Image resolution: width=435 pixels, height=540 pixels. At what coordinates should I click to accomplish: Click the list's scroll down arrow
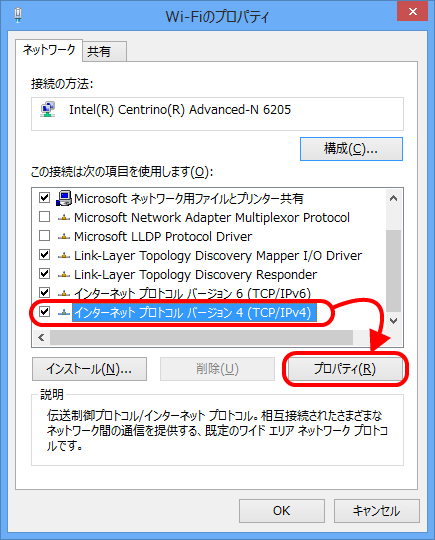tap(393, 321)
